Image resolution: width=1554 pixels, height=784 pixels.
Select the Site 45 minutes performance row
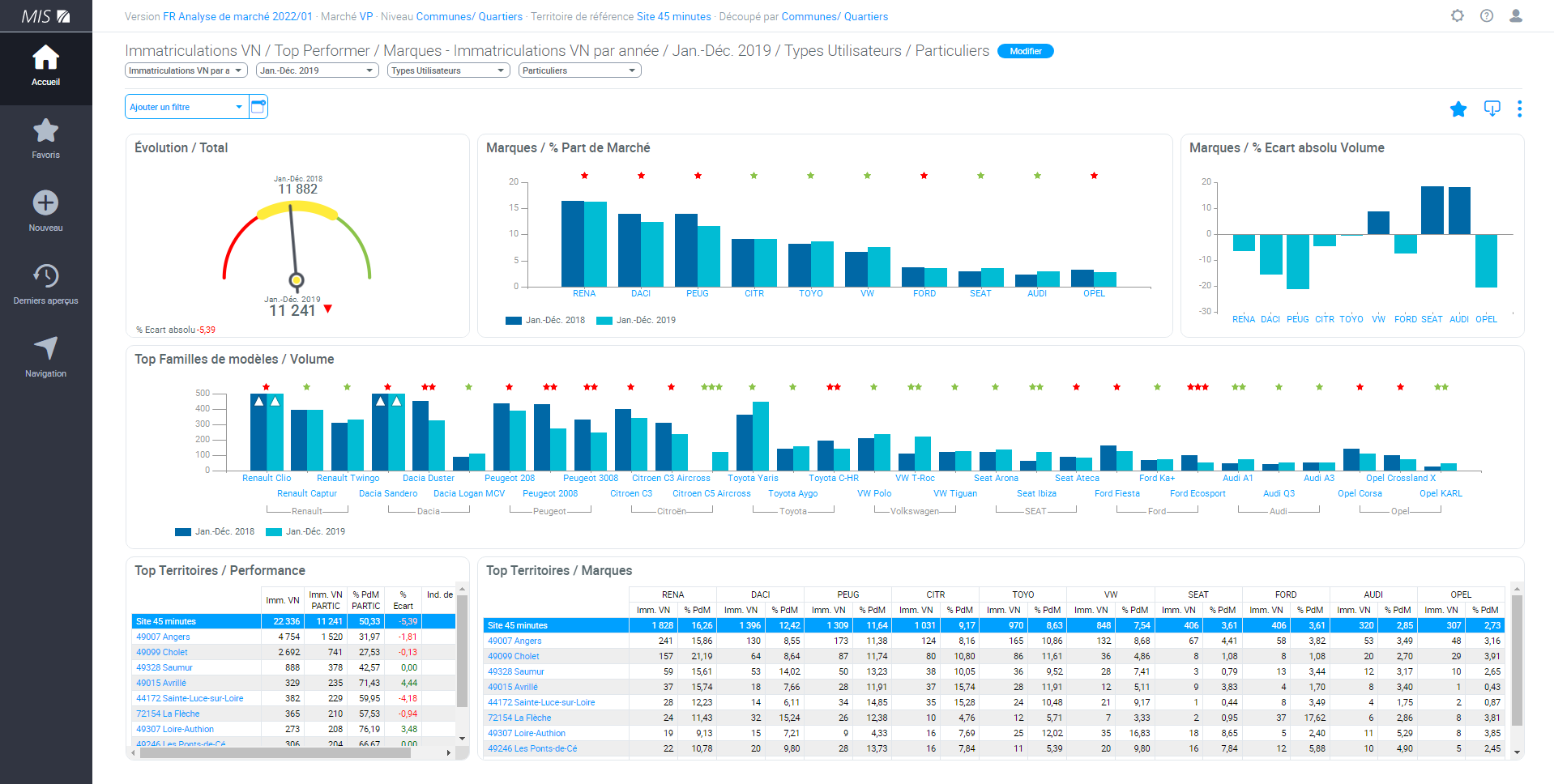(x=166, y=621)
